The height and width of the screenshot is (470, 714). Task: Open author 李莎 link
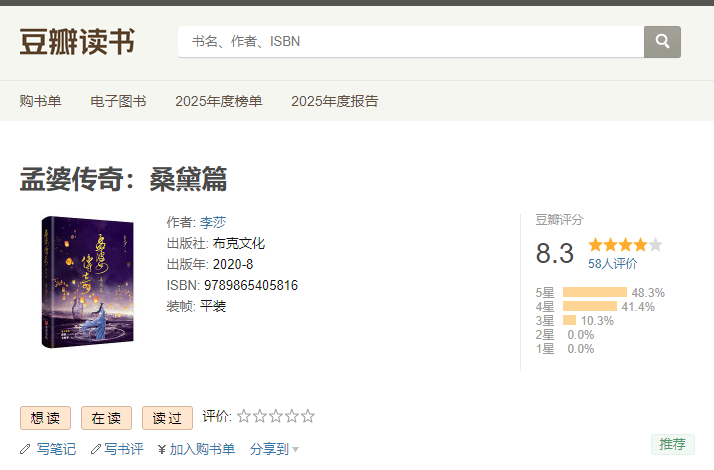tap(213, 222)
